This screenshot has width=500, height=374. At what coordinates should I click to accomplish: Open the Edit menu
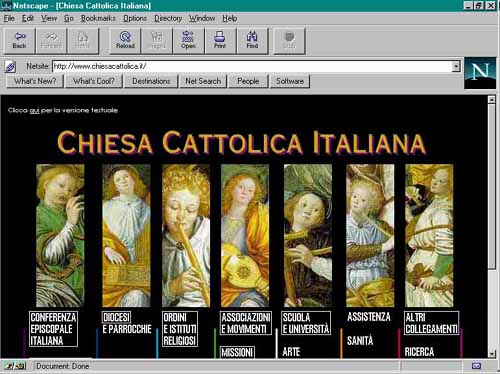28,18
